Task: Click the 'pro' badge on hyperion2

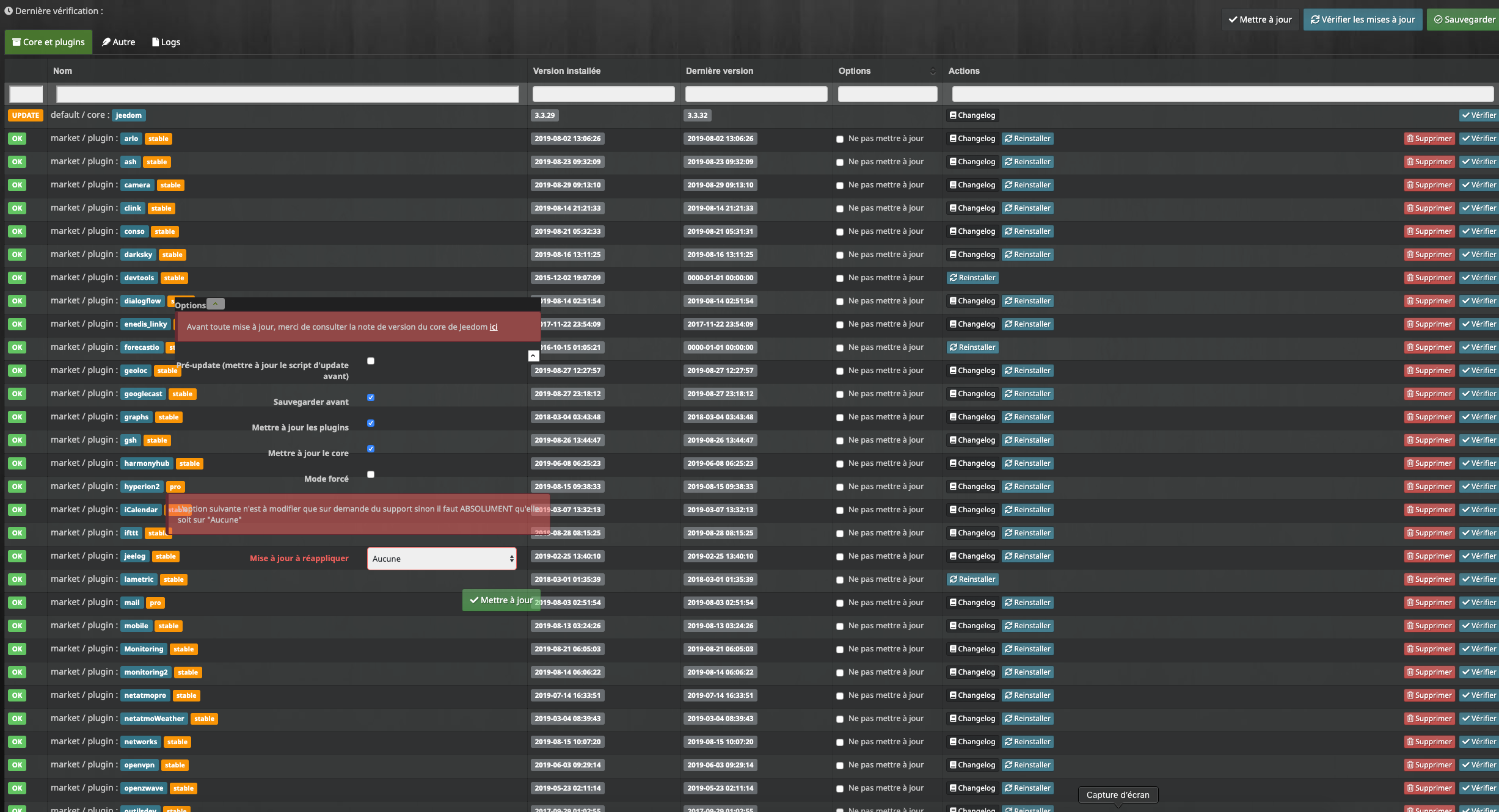Action: 175,487
